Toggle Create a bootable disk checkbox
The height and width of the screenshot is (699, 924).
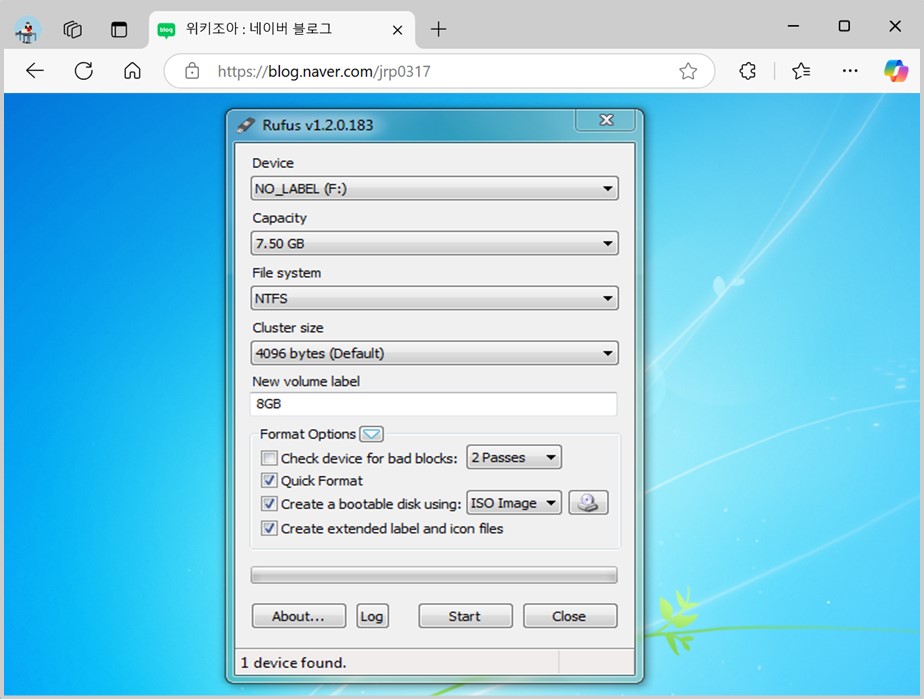click(x=269, y=503)
